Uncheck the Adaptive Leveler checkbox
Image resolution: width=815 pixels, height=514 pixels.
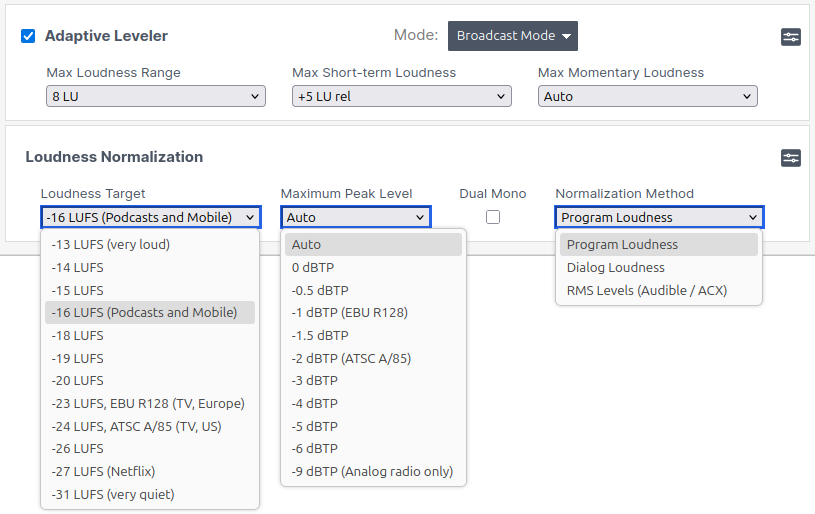tap(28, 36)
